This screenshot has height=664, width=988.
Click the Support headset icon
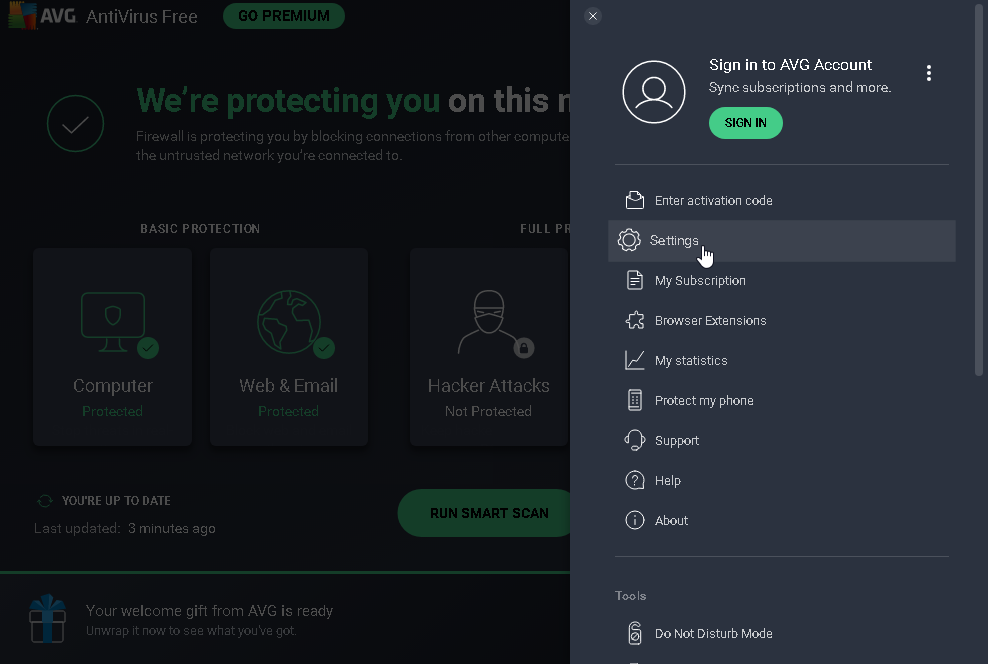click(x=634, y=440)
